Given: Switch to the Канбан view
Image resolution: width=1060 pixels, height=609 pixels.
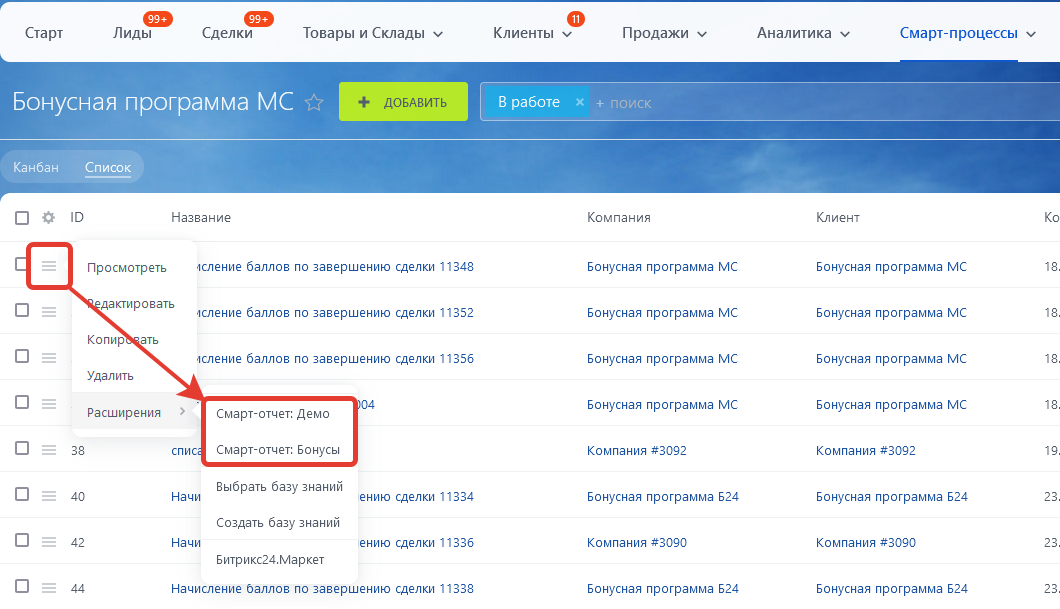Looking at the screenshot, I should pos(36,167).
